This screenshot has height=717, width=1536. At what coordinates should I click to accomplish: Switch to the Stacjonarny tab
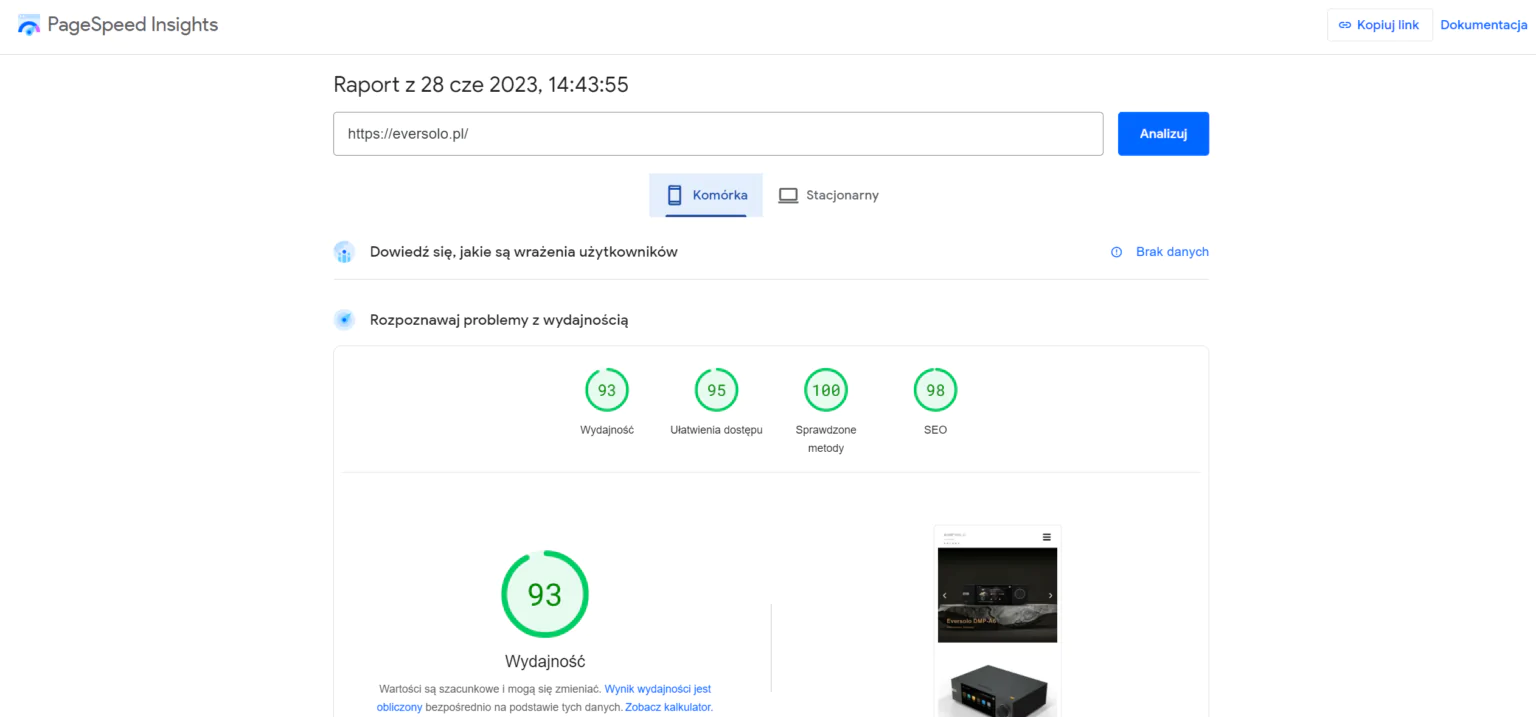click(x=828, y=195)
